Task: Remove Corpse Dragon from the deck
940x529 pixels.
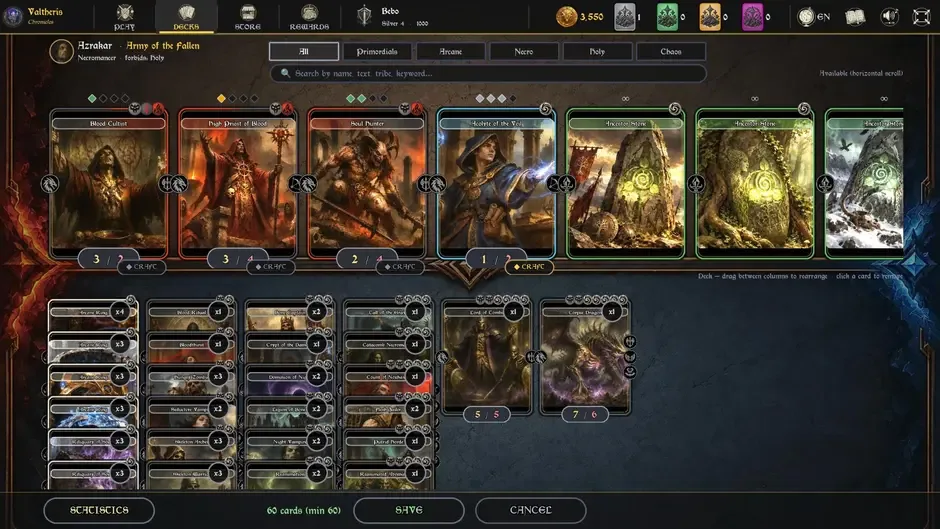Action: coord(585,359)
